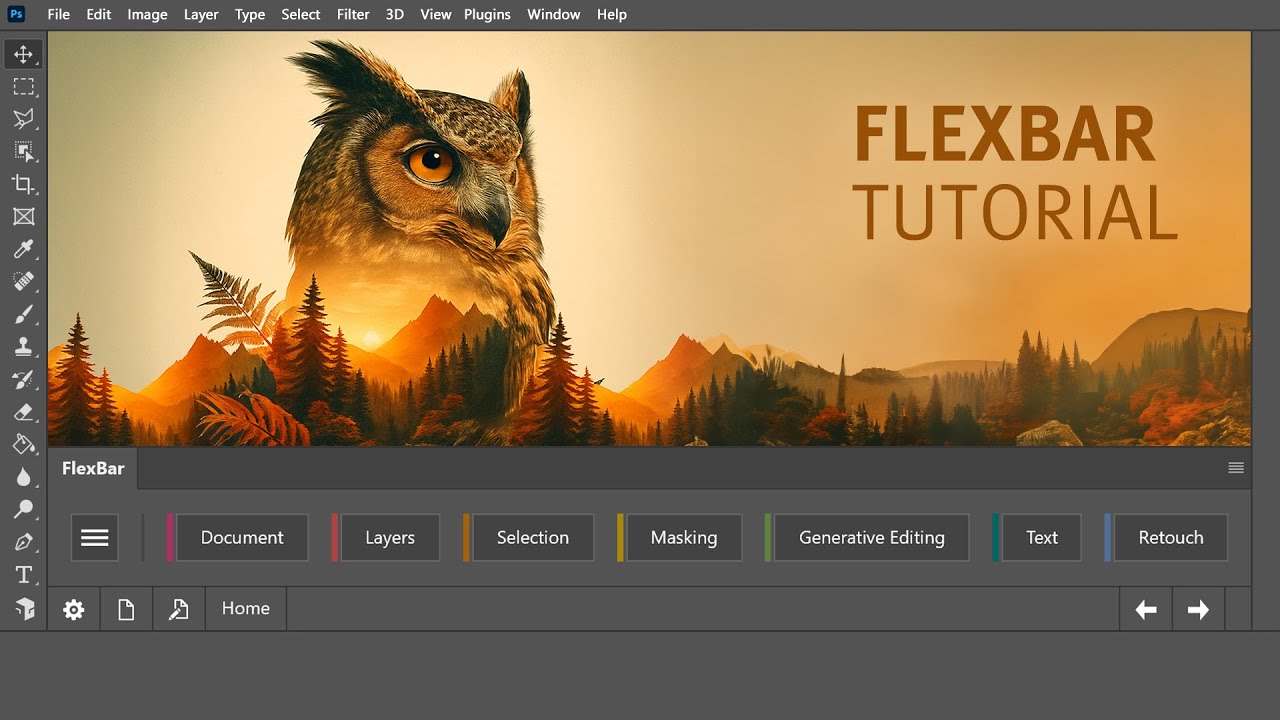Select the History Brush tool
The image size is (1280, 720).
click(23, 379)
